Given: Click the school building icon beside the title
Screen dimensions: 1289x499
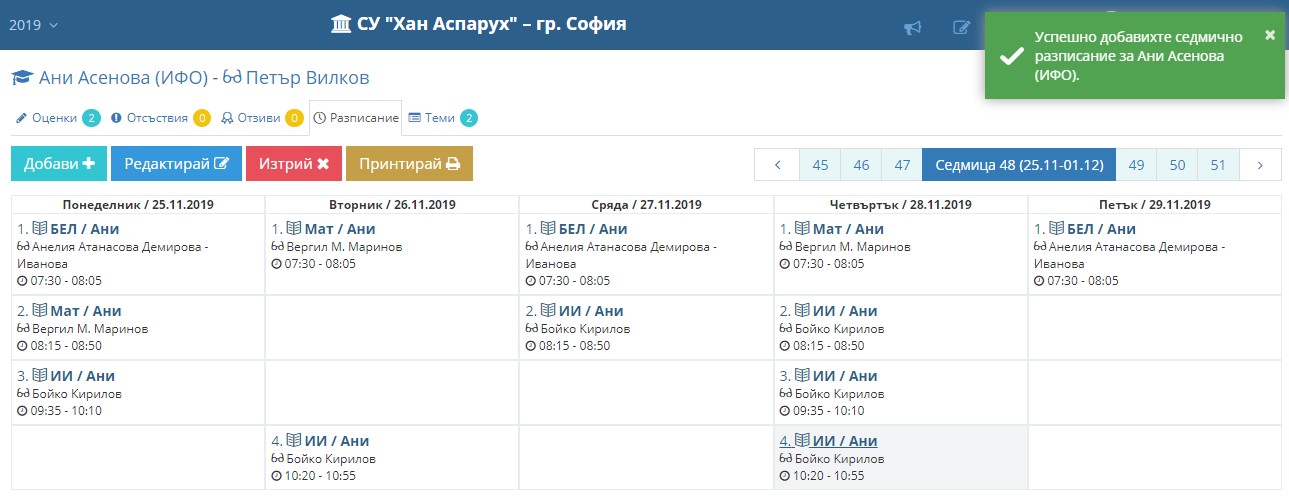Looking at the screenshot, I should (x=341, y=24).
